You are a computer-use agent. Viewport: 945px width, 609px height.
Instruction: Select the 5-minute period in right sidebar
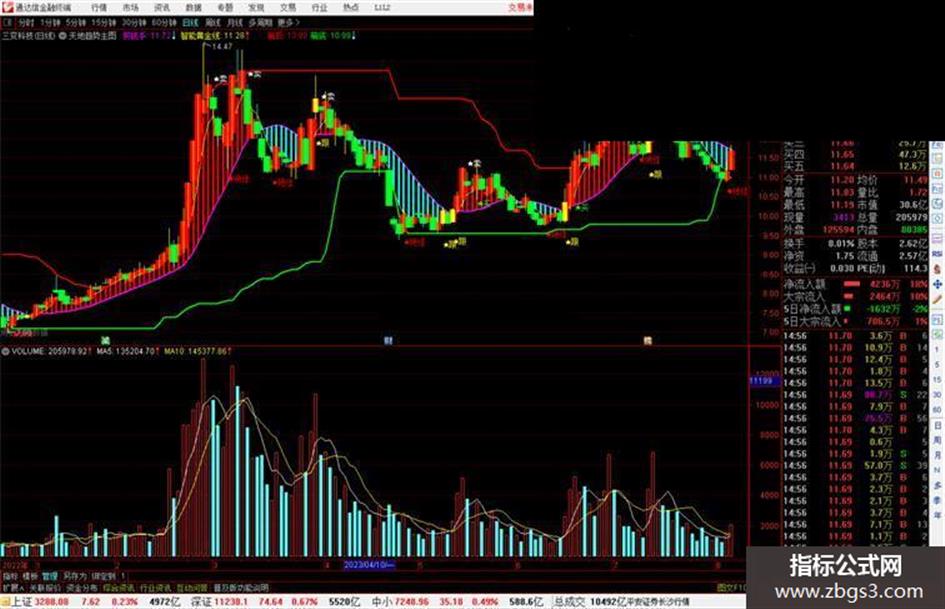937,364
